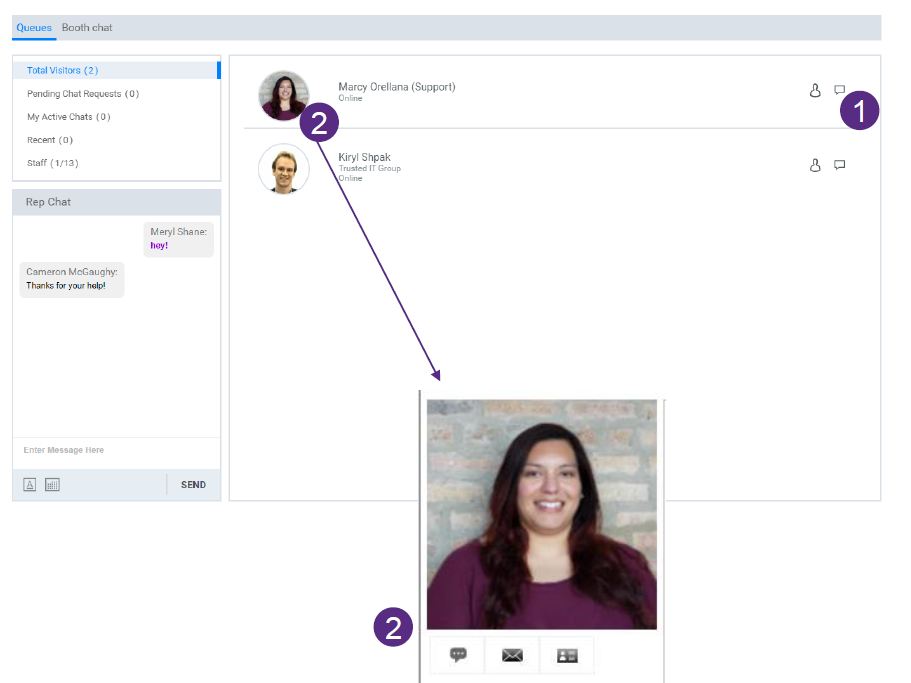Click Kiryl Shpak's avatar
The width and height of the screenshot is (911, 683).
click(284, 169)
